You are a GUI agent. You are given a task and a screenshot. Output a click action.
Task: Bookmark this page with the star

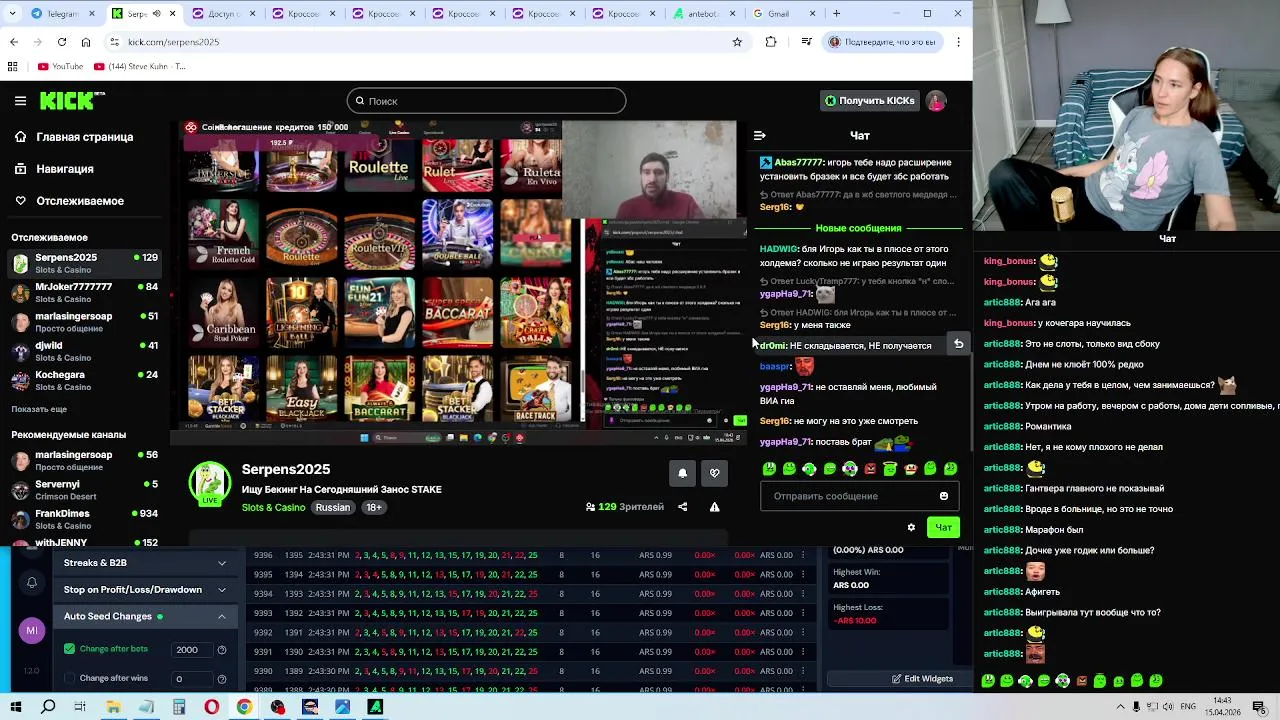[x=737, y=42]
